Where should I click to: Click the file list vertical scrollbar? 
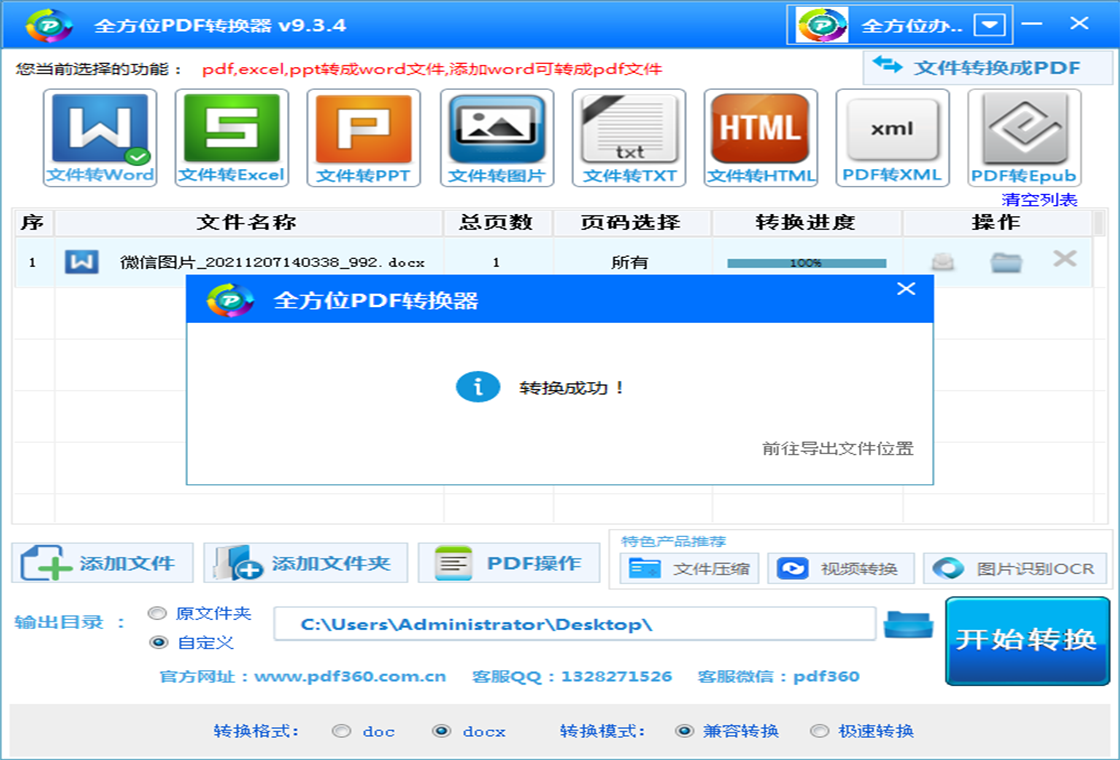(1099, 366)
